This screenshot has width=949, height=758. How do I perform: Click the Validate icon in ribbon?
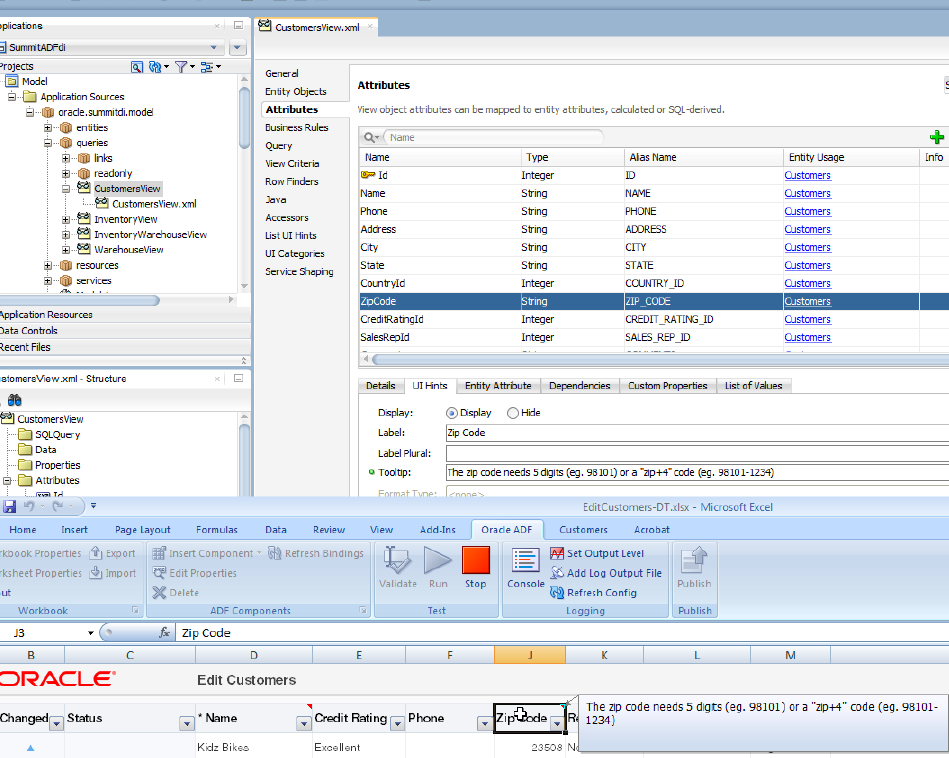click(397, 566)
